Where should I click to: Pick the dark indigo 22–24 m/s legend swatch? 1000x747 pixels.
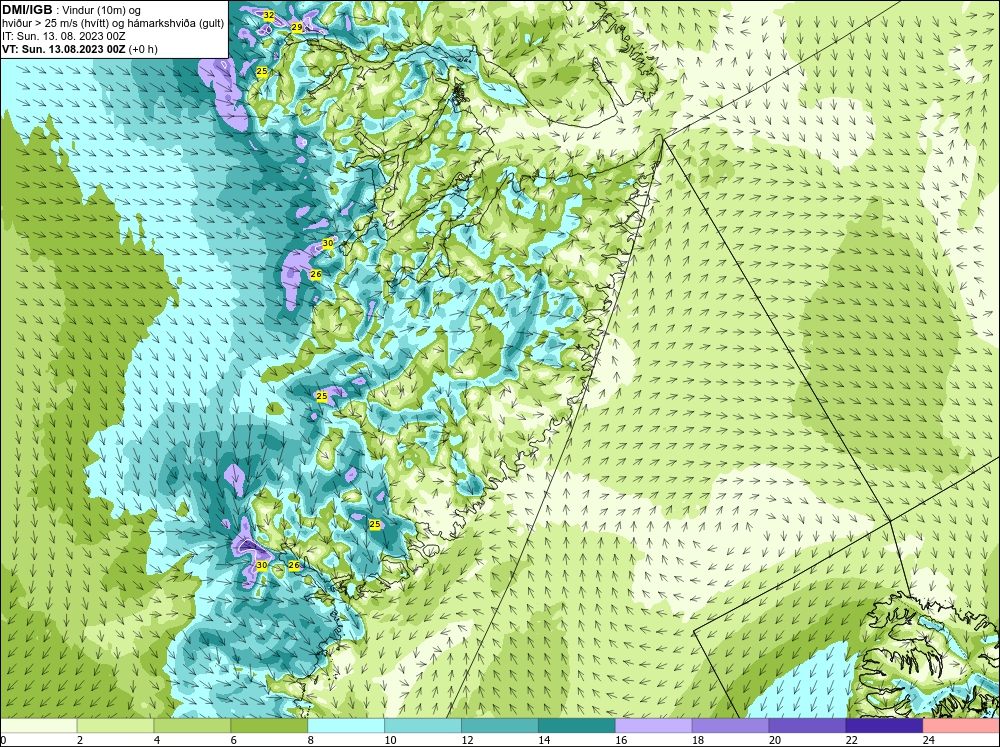tap(885, 726)
